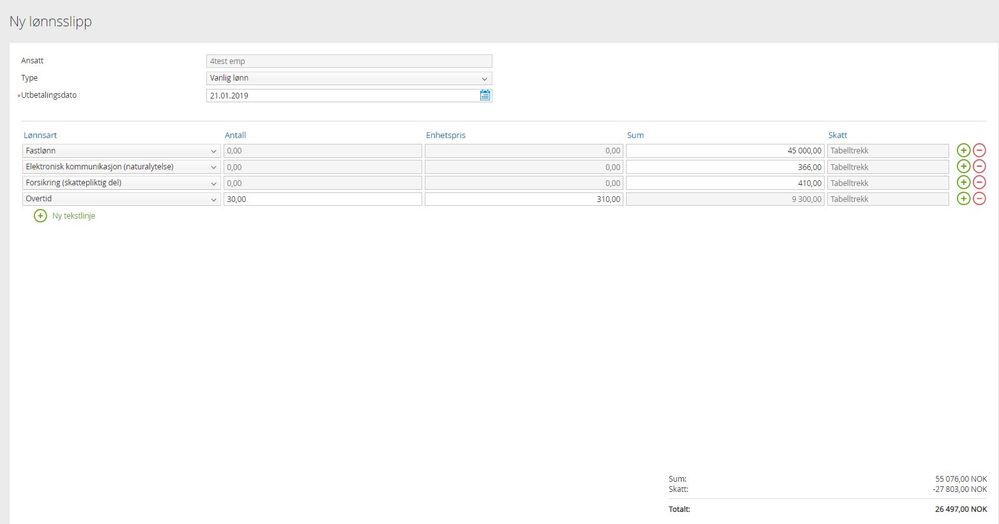Open the Forsikring (skattepliktig del) dropdown
999x524 pixels.
pyautogui.click(x=121, y=183)
